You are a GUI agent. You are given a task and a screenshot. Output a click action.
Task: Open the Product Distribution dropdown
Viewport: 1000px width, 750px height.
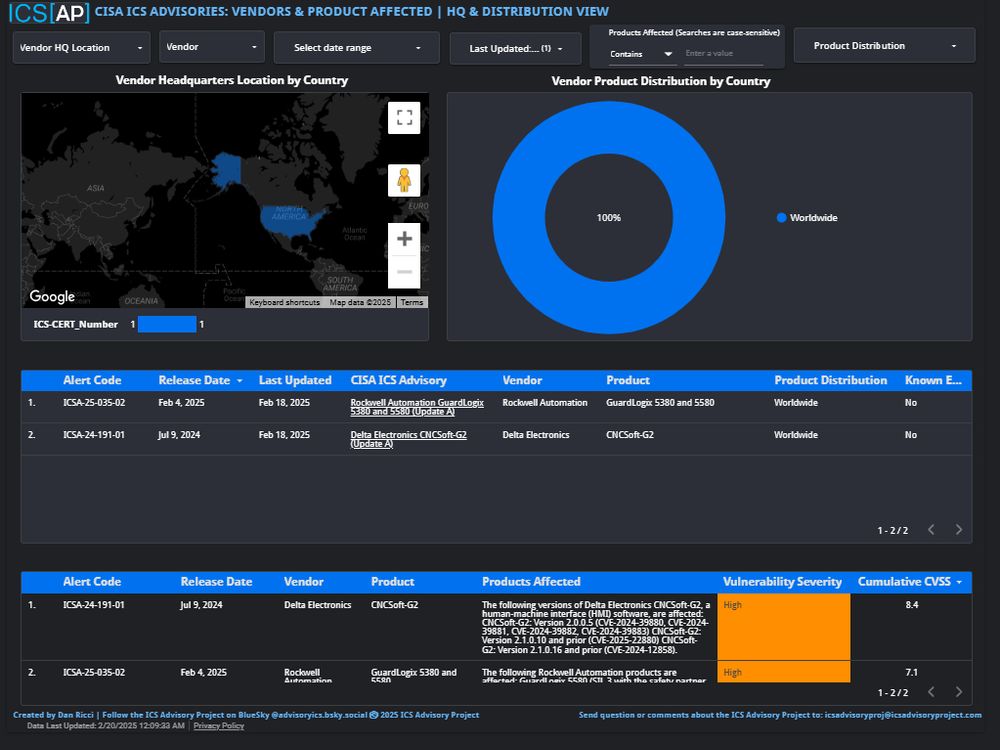coord(884,46)
